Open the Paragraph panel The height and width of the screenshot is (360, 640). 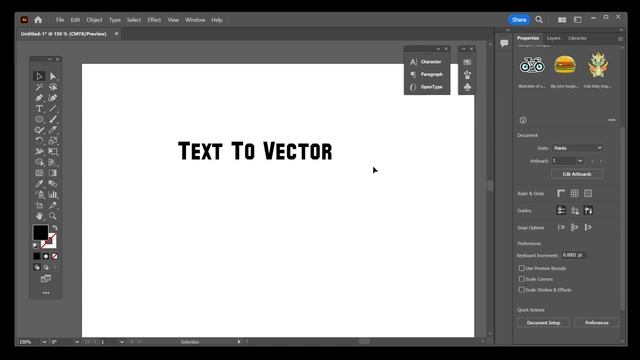click(427, 74)
